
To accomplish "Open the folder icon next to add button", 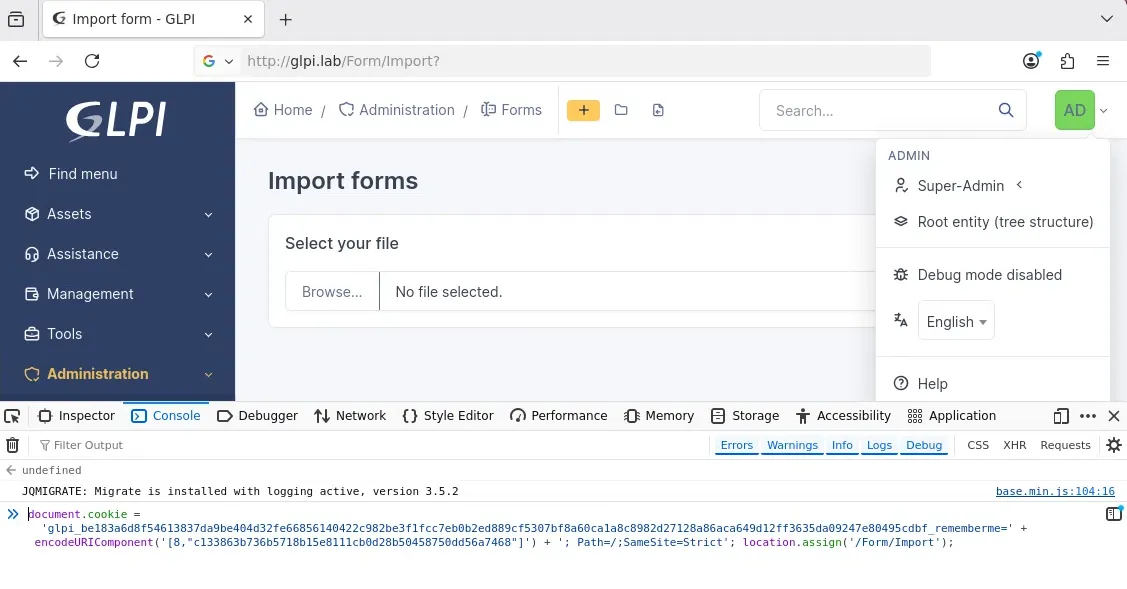I will pyautogui.click(x=621, y=110).
